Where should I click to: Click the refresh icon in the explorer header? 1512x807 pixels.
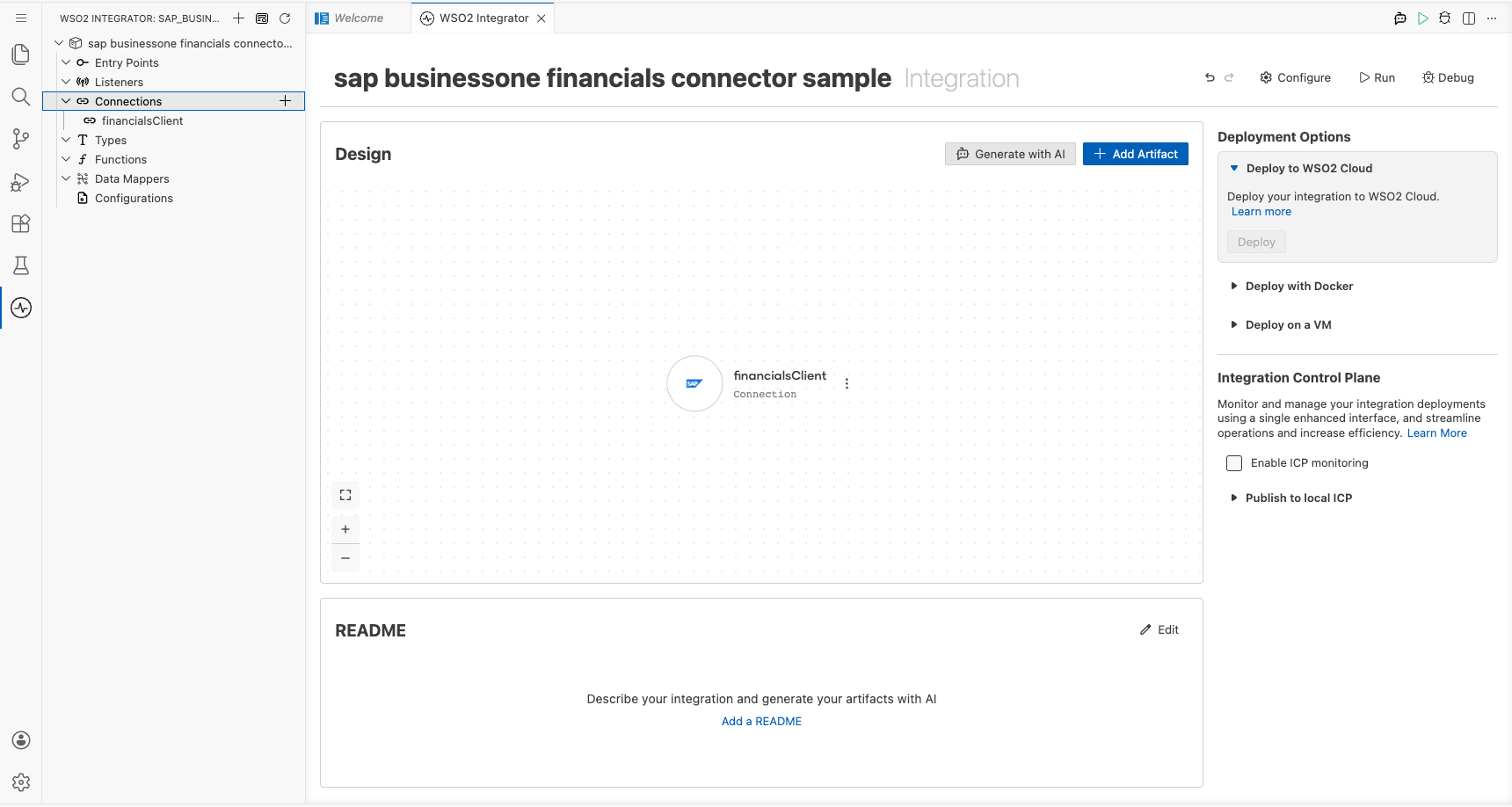click(285, 18)
